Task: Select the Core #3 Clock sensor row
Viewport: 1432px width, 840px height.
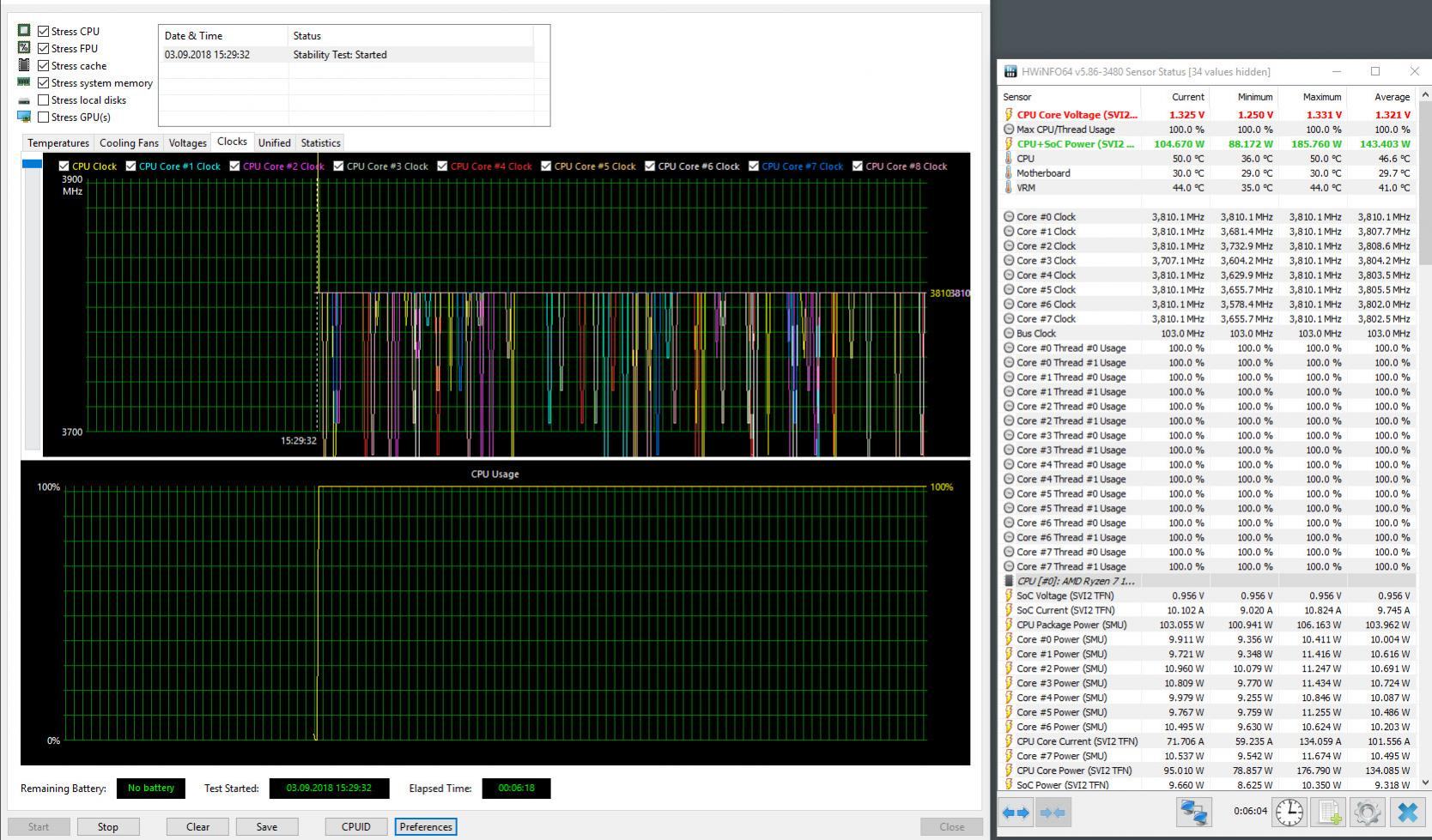Action: 1208,260
